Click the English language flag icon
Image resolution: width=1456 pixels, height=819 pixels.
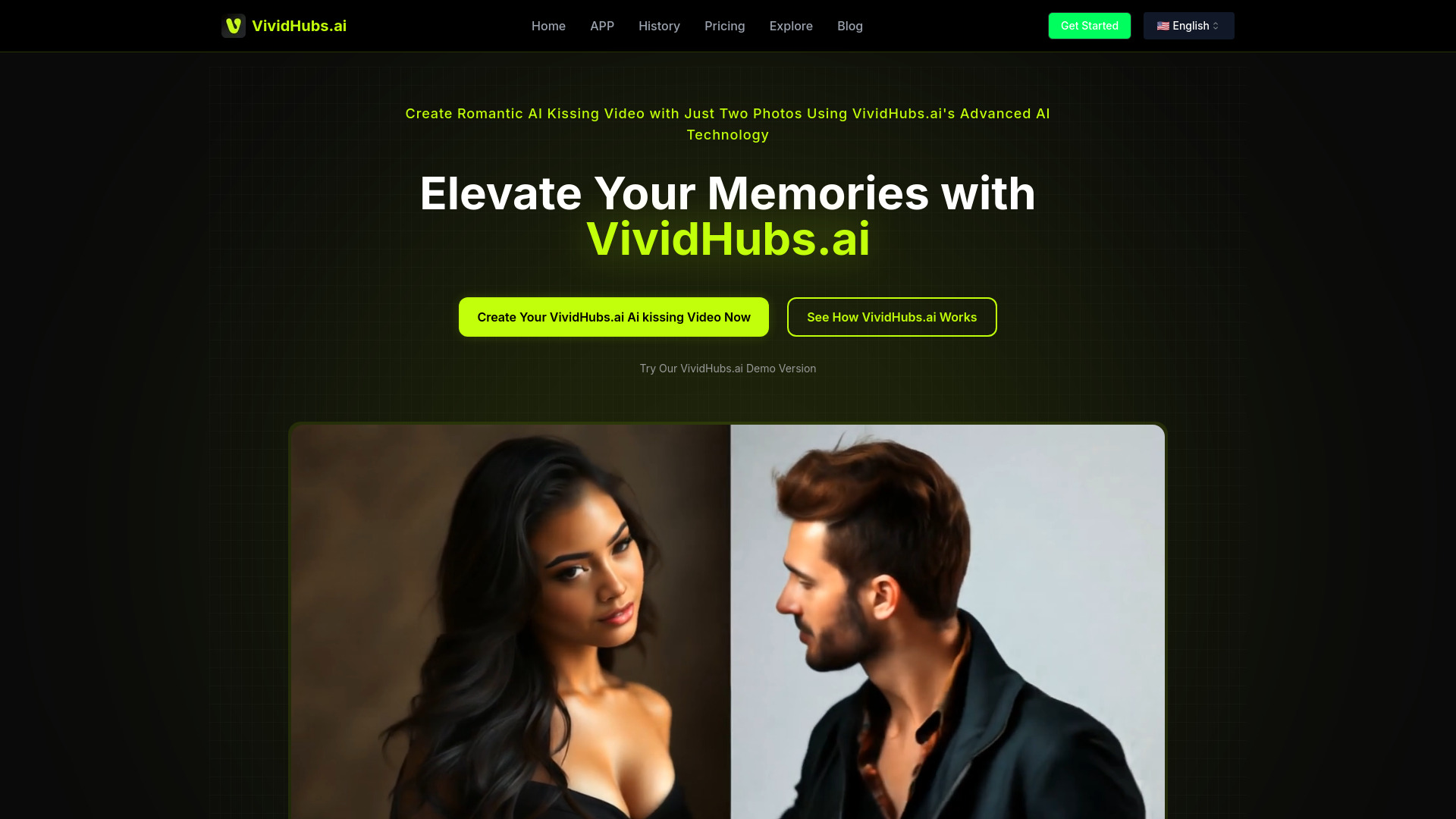1162,26
